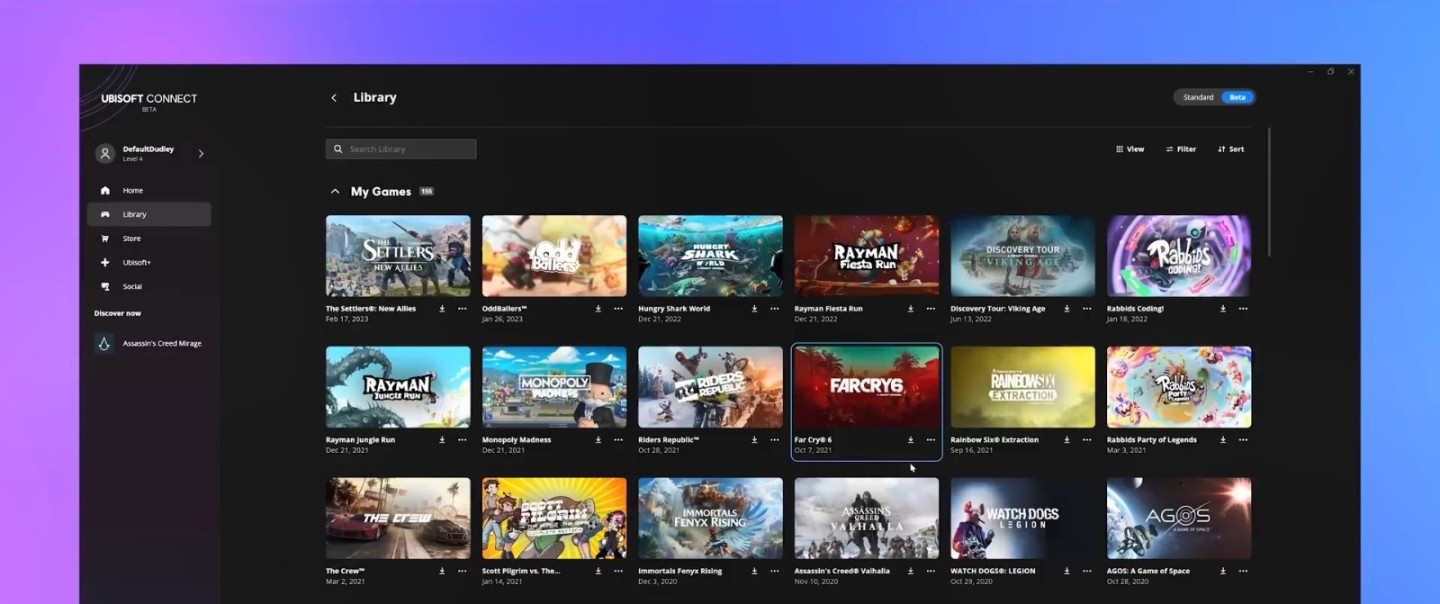1440x604 pixels.
Task: Open the View options dropdown
Action: (x=1130, y=149)
